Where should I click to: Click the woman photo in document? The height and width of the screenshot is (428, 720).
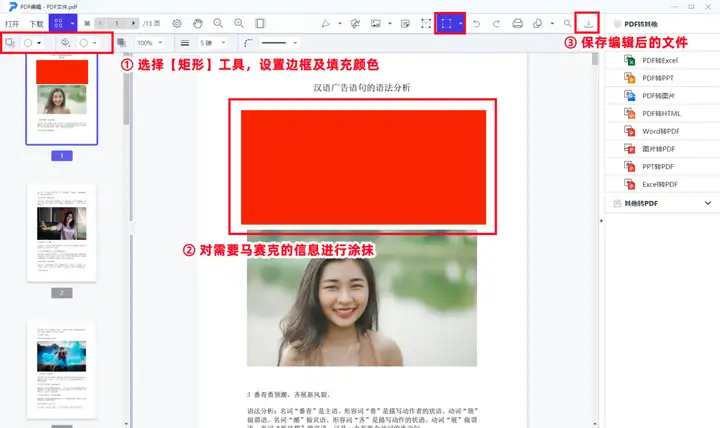click(x=362, y=298)
